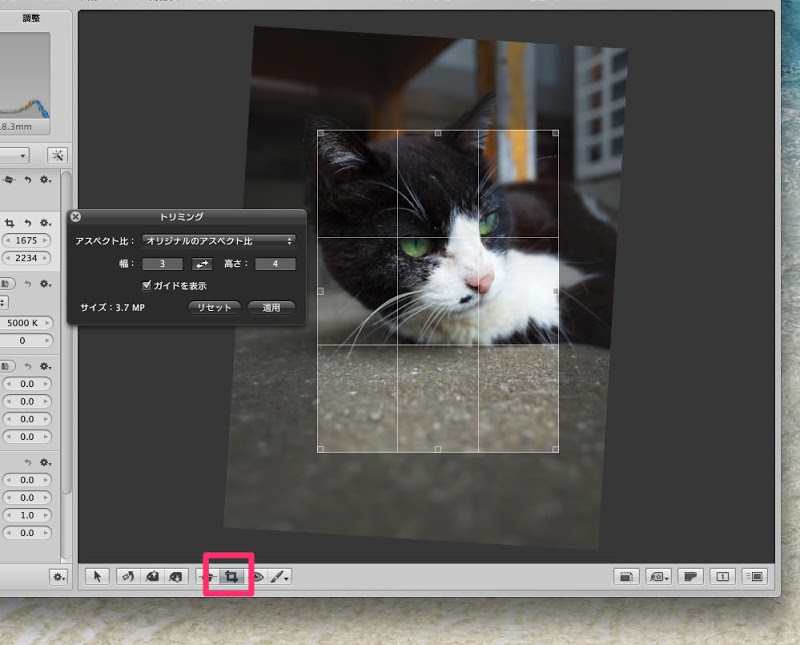Increase the 1675 value with right arrow
Screen dimensions: 800x645
(x=45, y=240)
